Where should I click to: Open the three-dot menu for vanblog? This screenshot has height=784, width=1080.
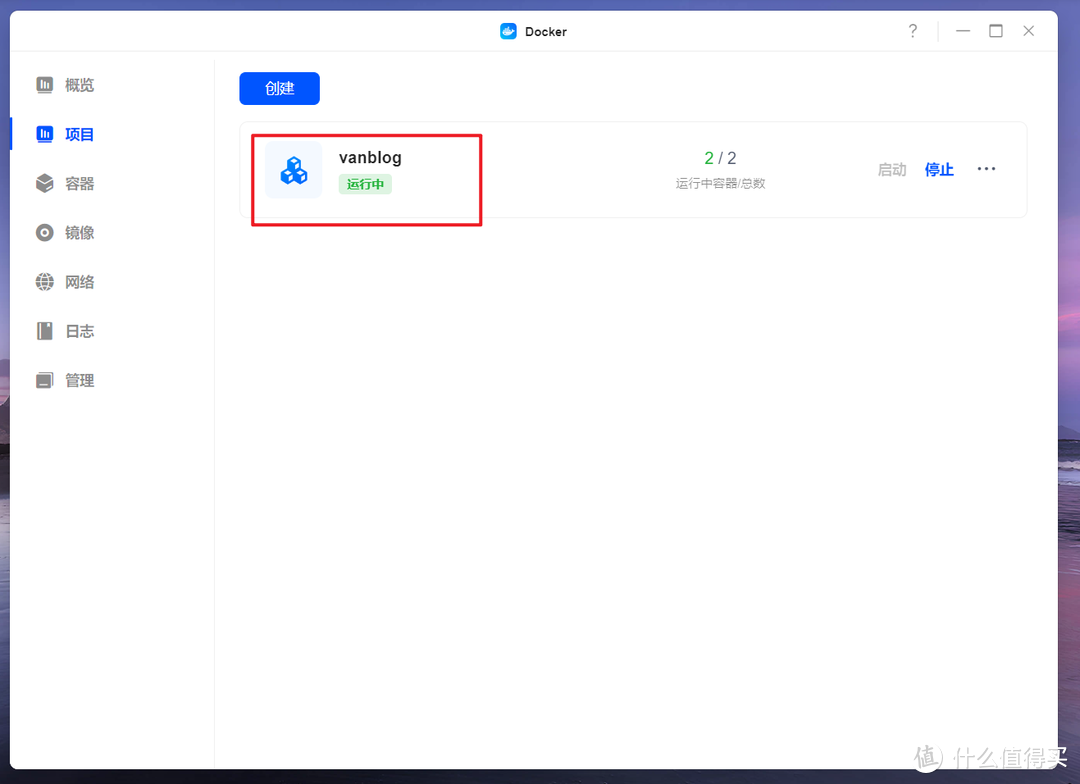pyautogui.click(x=986, y=169)
